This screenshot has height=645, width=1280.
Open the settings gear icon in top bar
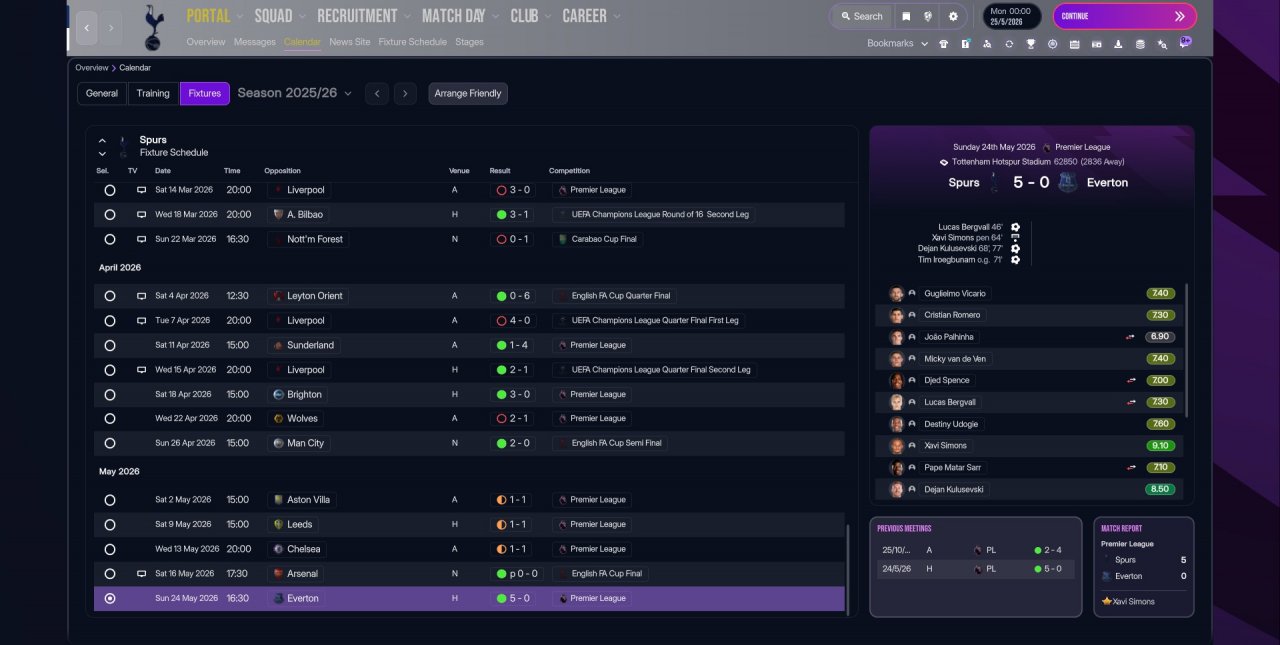coord(953,16)
